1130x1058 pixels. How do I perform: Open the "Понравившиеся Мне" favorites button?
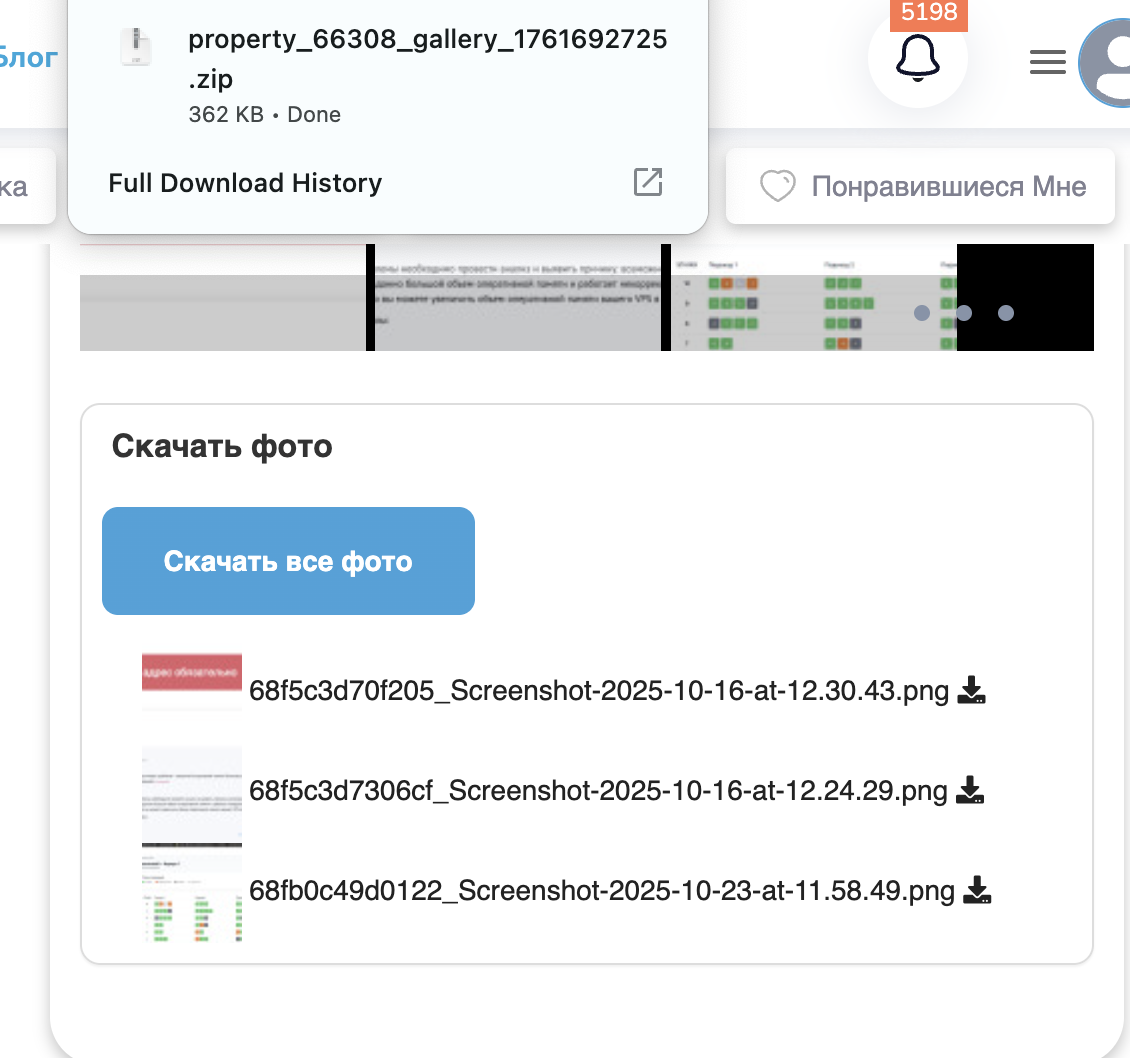tap(920, 187)
